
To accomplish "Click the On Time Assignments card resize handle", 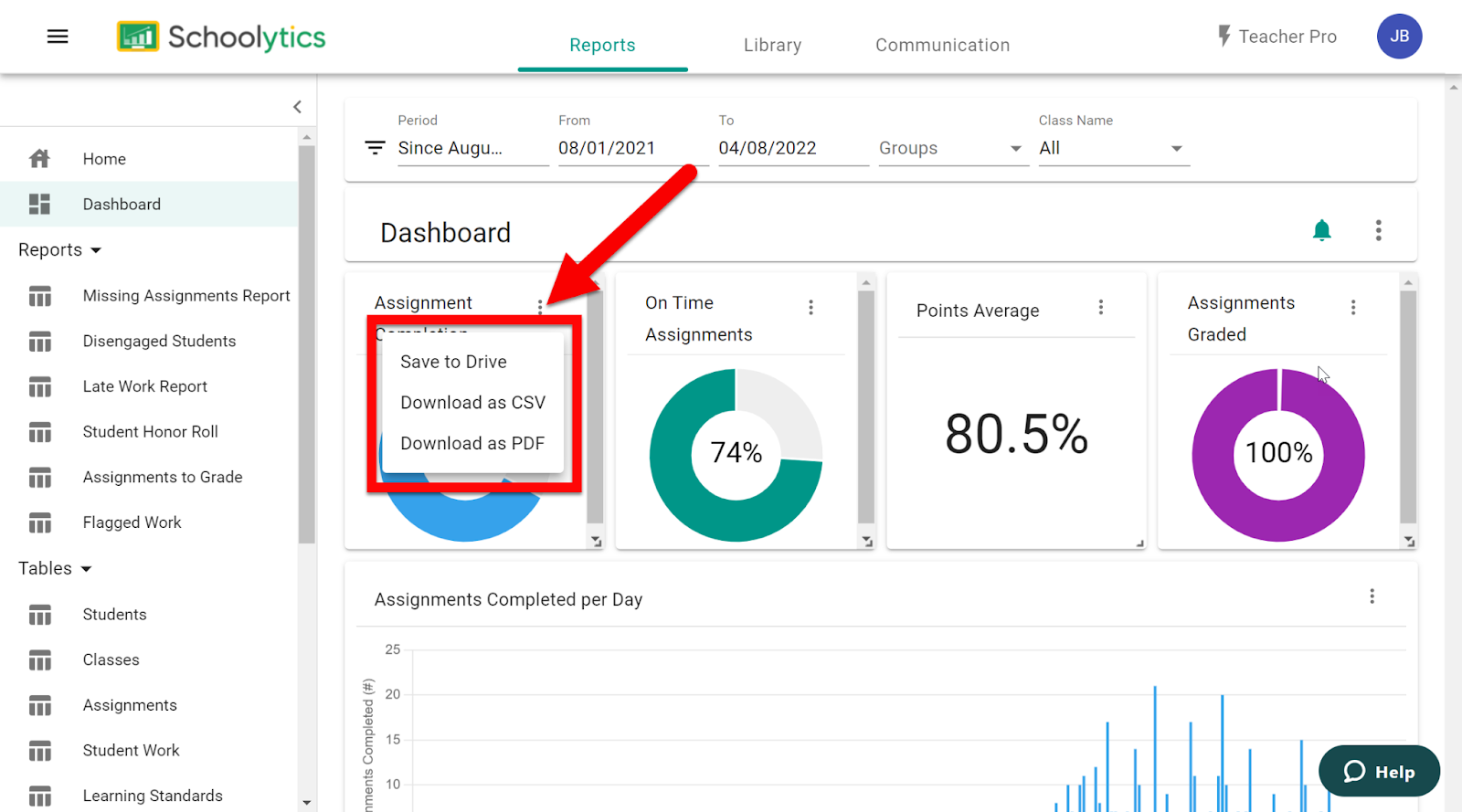I will 867,542.
